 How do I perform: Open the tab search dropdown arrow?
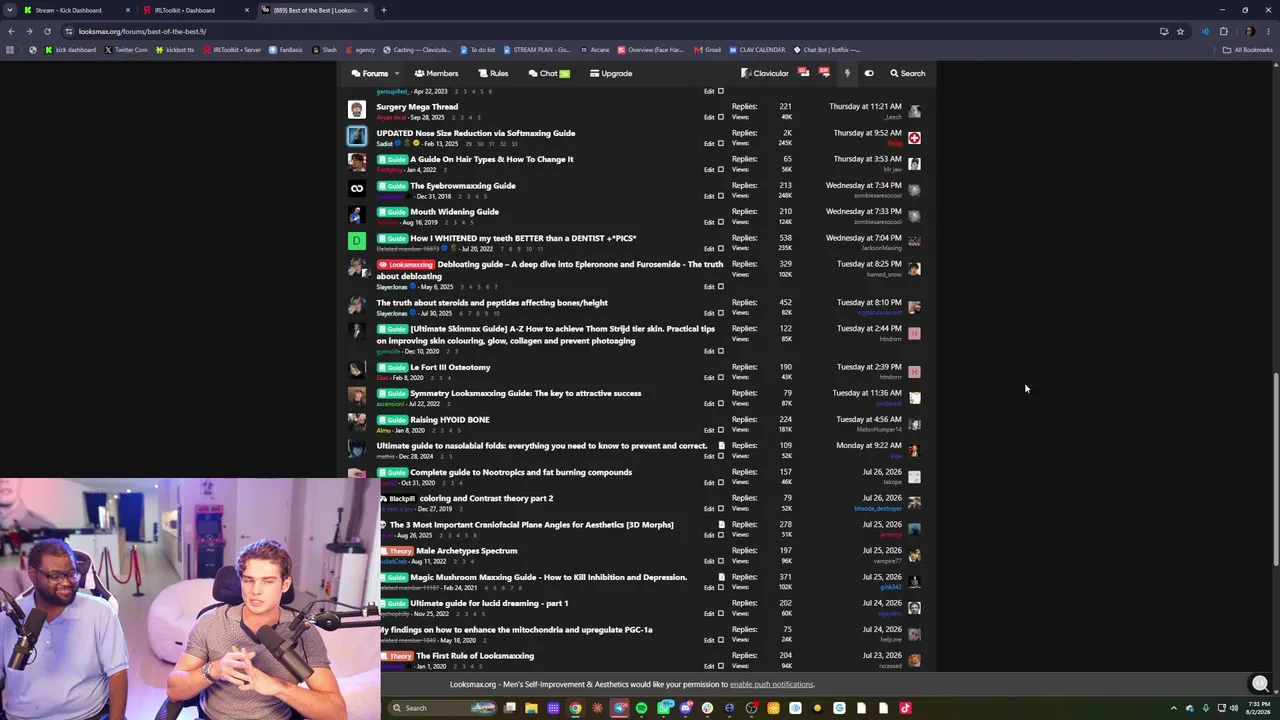click(10, 10)
